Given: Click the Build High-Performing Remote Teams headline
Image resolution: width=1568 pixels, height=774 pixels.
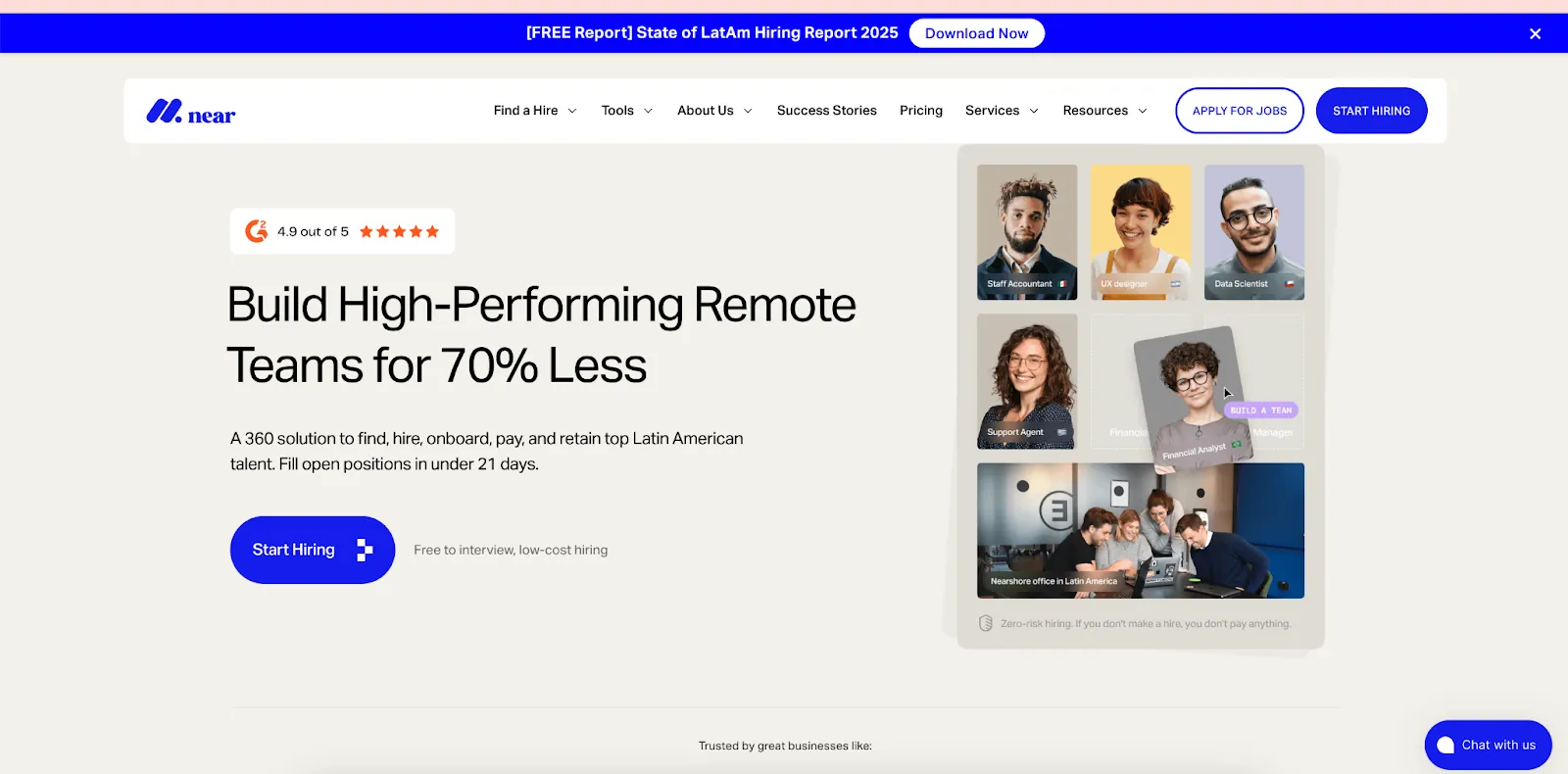Looking at the screenshot, I should coord(541,335).
